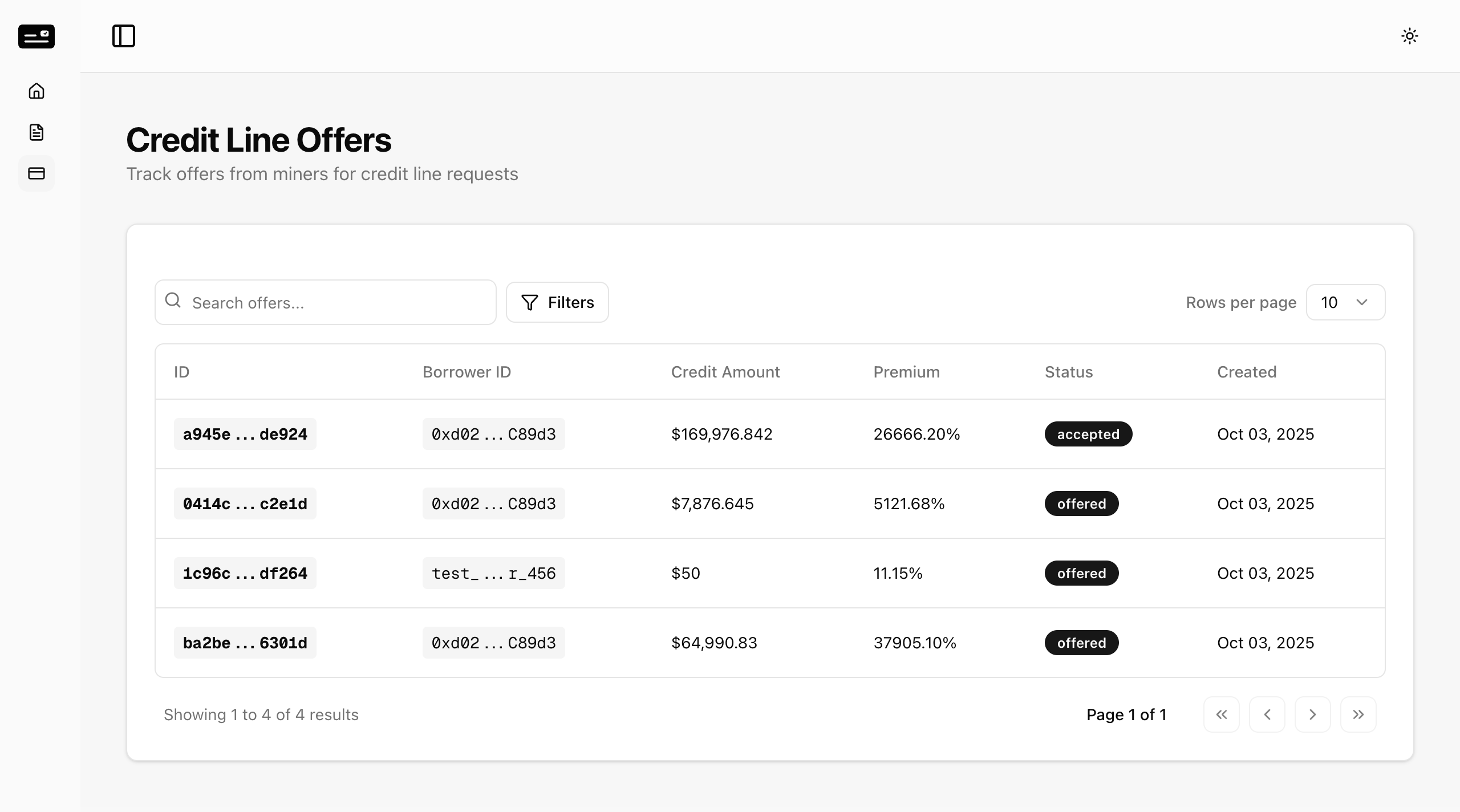Image resolution: width=1460 pixels, height=812 pixels.
Task: Click the Borrower ID column header
Action: pos(467,372)
